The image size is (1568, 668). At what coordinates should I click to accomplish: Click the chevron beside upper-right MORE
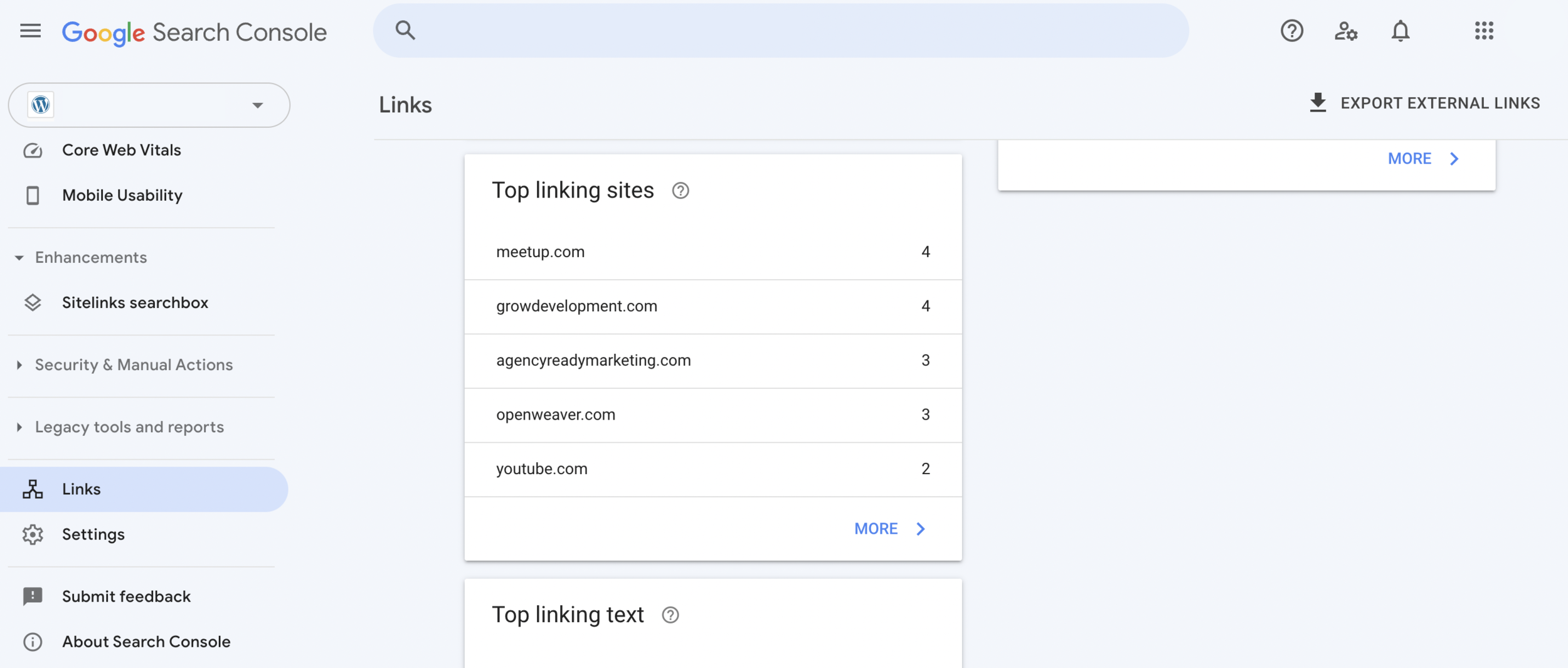pyautogui.click(x=1454, y=159)
